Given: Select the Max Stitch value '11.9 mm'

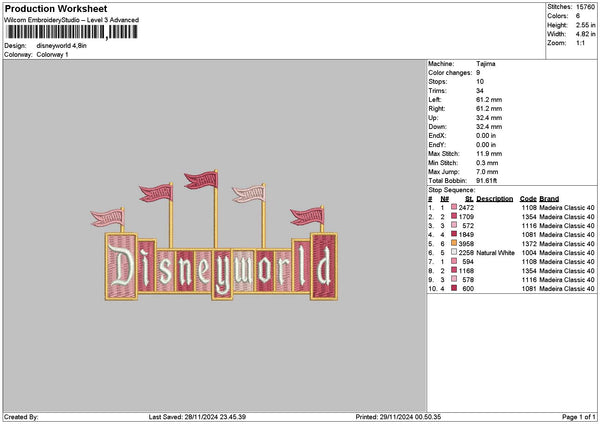Looking at the screenshot, I should [x=489, y=153].
